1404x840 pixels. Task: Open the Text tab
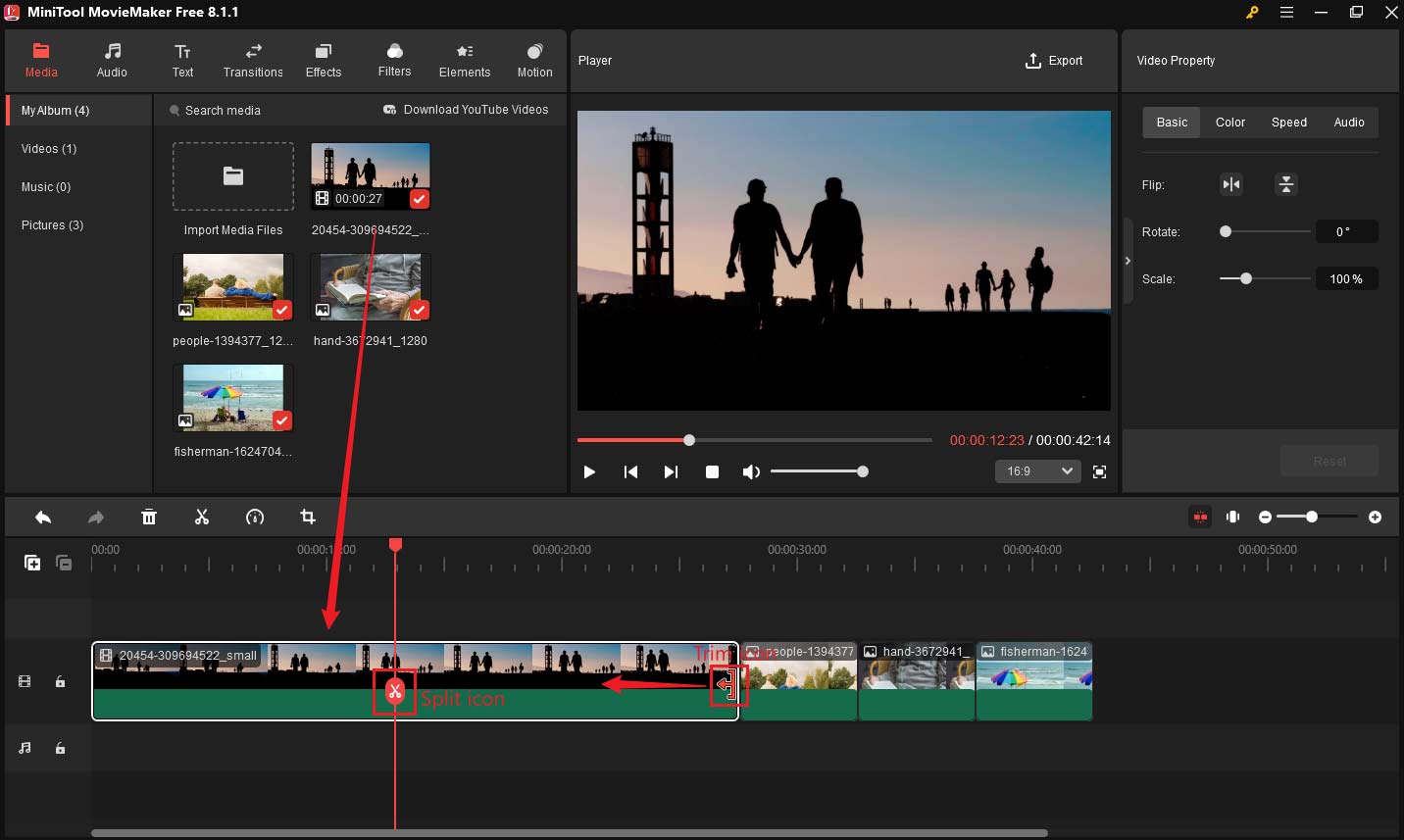click(182, 60)
